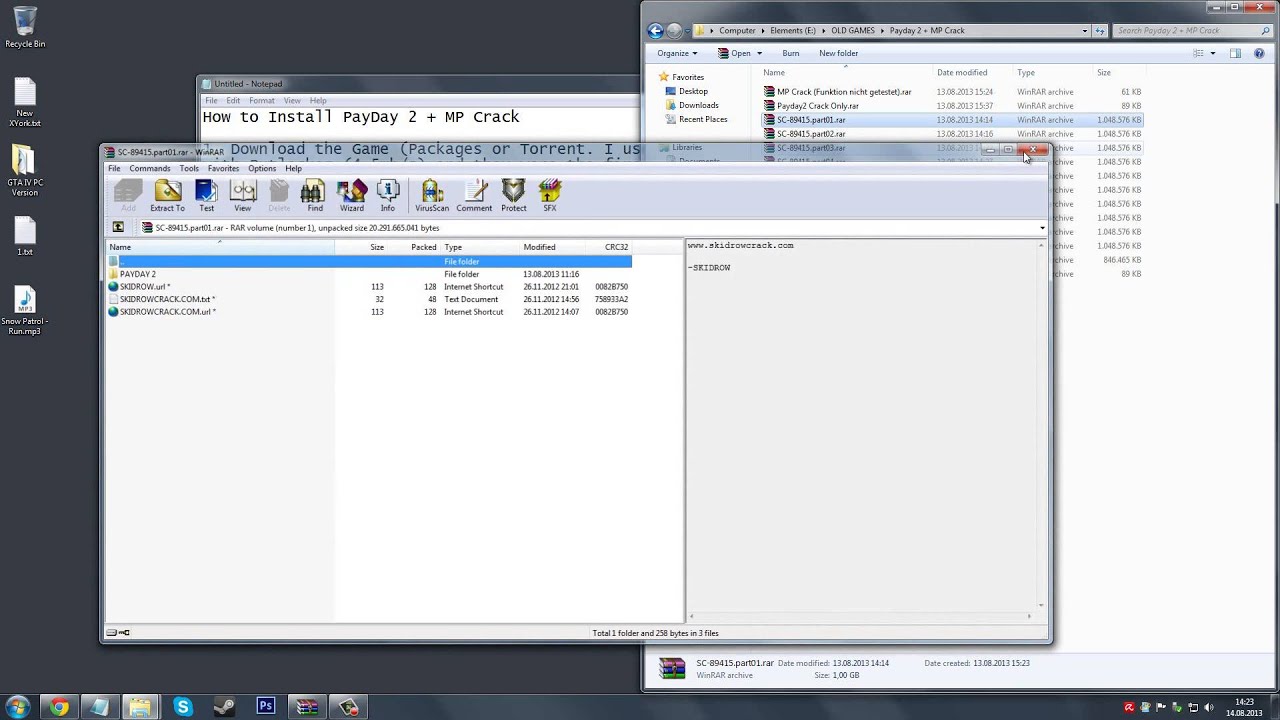1280x720 pixels.
Task: Sort Explorer by Date modified column
Action: pos(962,72)
